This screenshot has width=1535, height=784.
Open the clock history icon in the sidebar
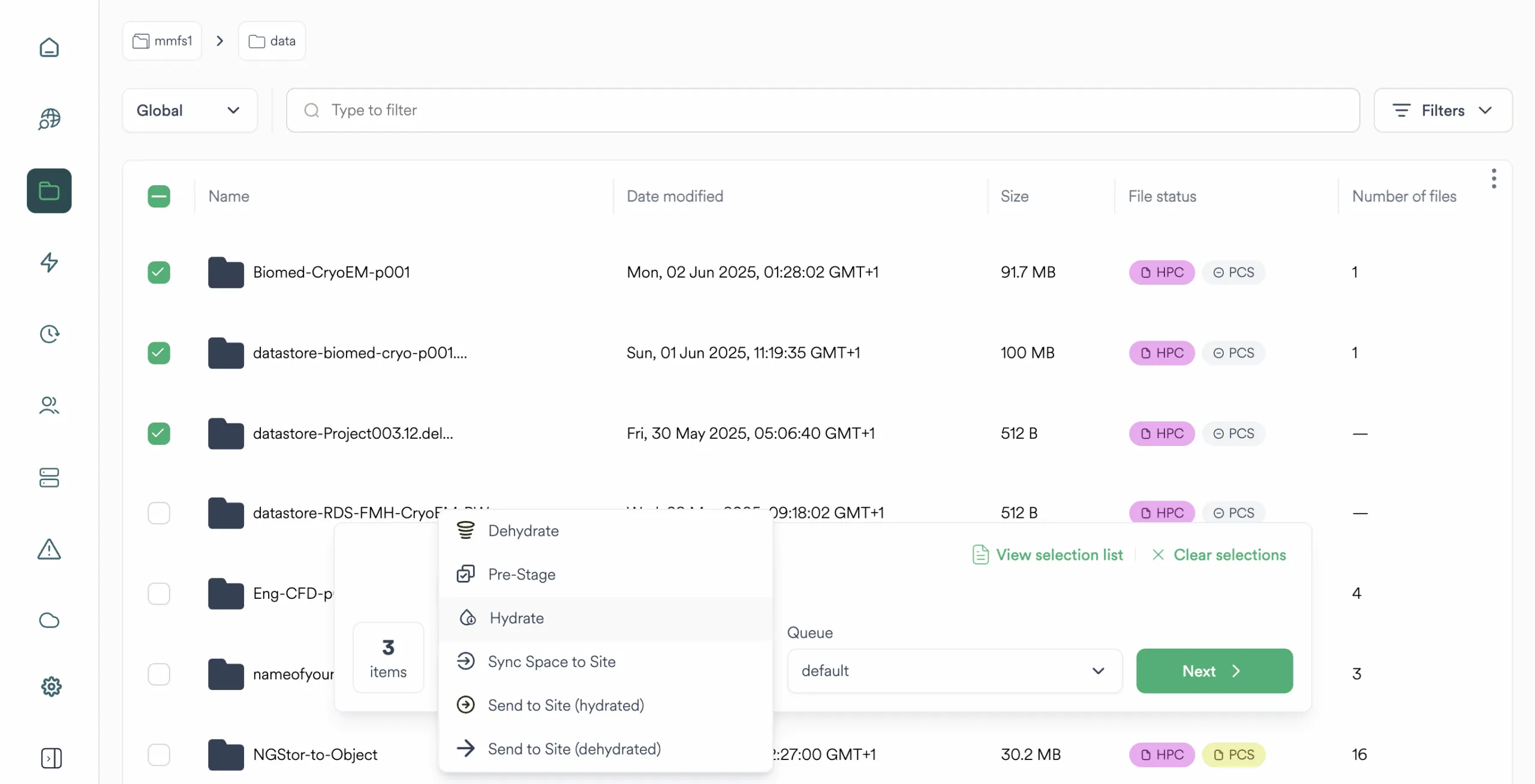[x=49, y=334]
